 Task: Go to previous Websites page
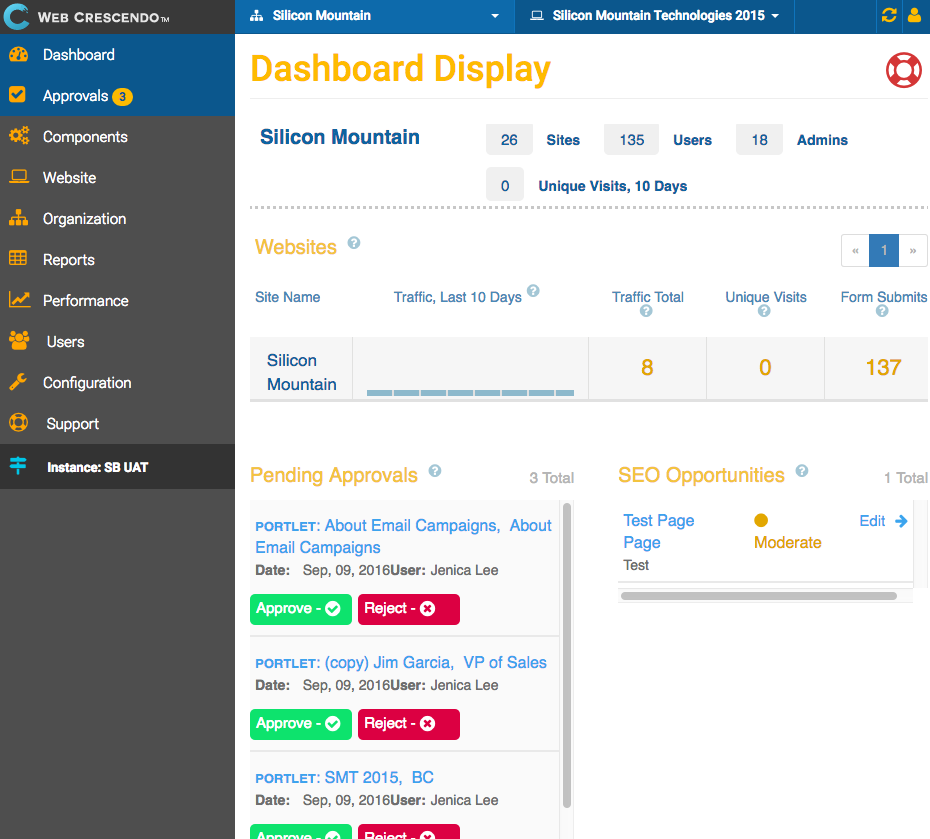pyautogui.click(x=855, y=251)
